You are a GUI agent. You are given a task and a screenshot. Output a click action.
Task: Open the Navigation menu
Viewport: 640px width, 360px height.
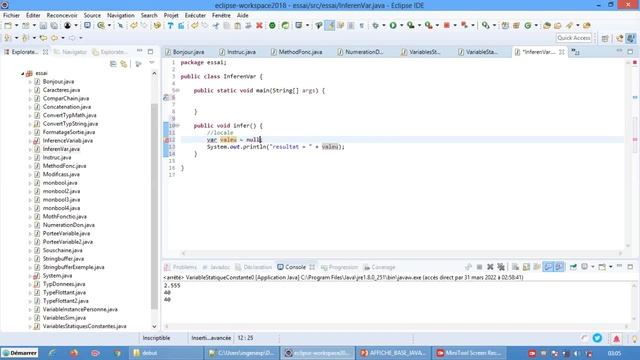(121, 15)
